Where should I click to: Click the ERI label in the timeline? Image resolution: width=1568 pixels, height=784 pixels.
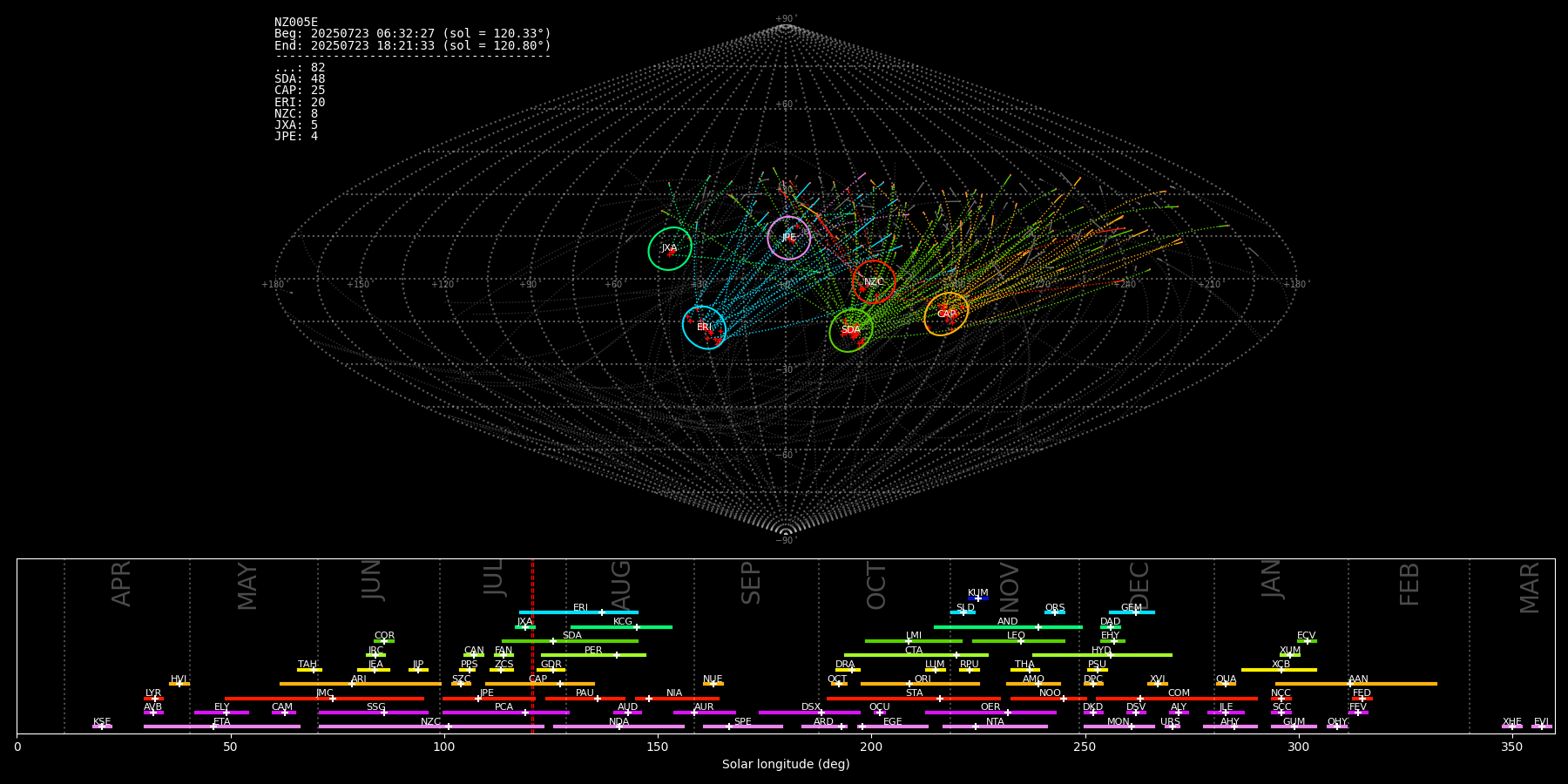click(x=580, y=608)
